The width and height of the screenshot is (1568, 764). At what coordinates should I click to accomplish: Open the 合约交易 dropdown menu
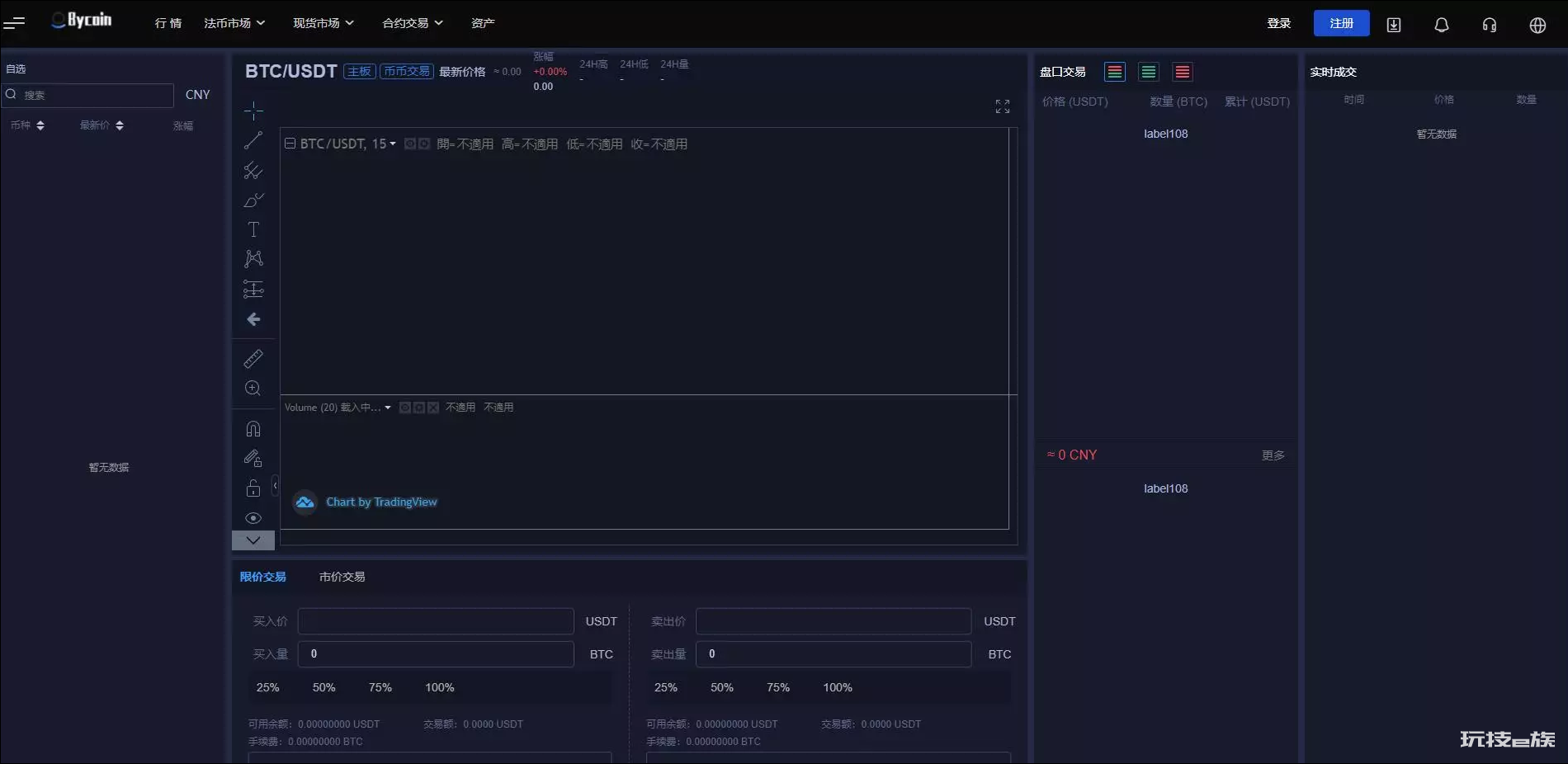[x=413, y=23]
